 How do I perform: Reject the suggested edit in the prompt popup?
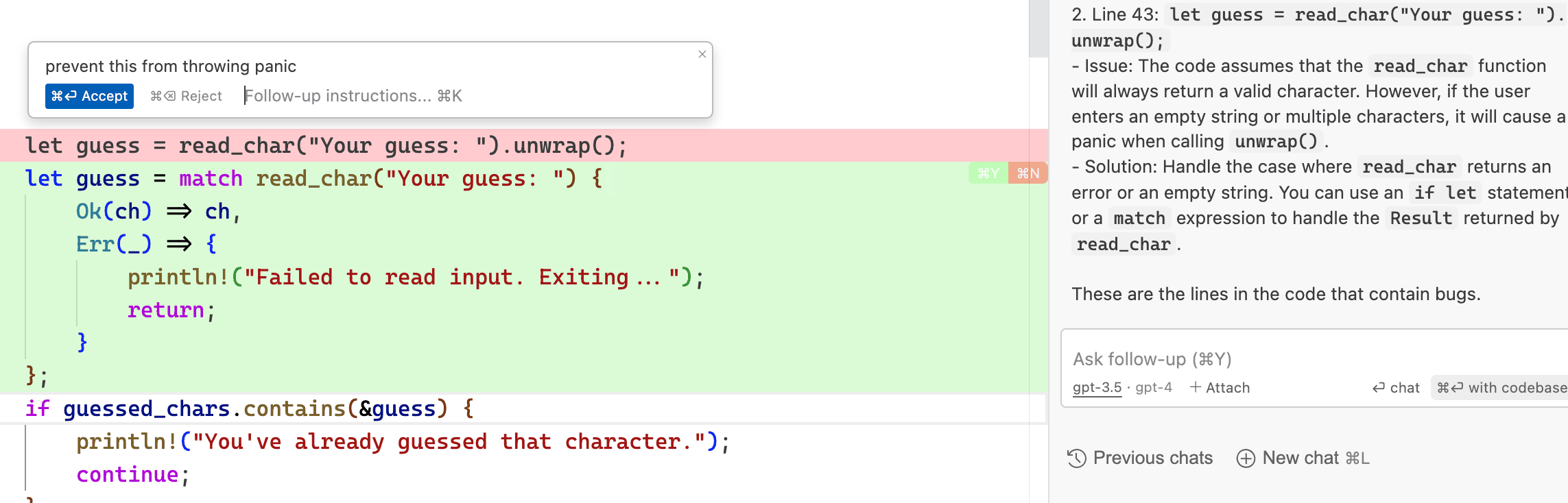tap(186, 96)
